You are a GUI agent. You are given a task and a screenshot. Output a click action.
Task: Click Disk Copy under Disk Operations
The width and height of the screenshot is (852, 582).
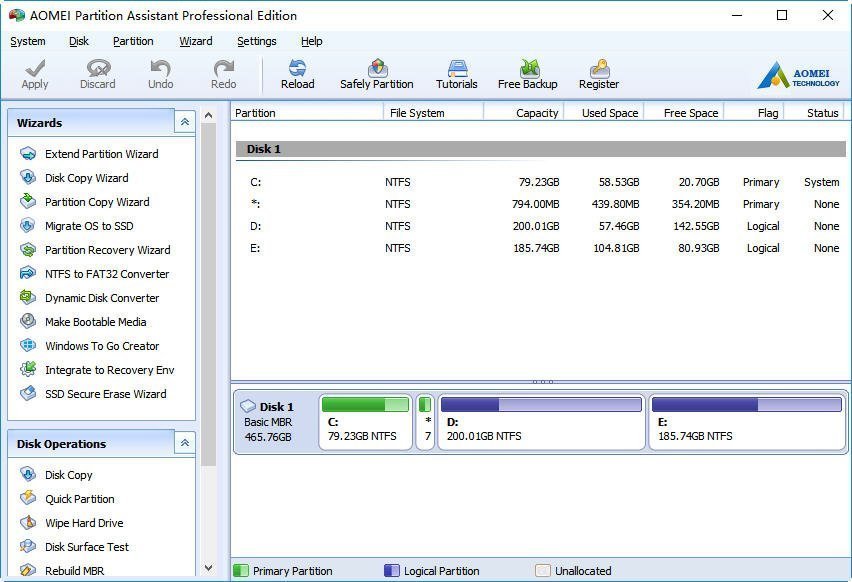tap(68, 475)
